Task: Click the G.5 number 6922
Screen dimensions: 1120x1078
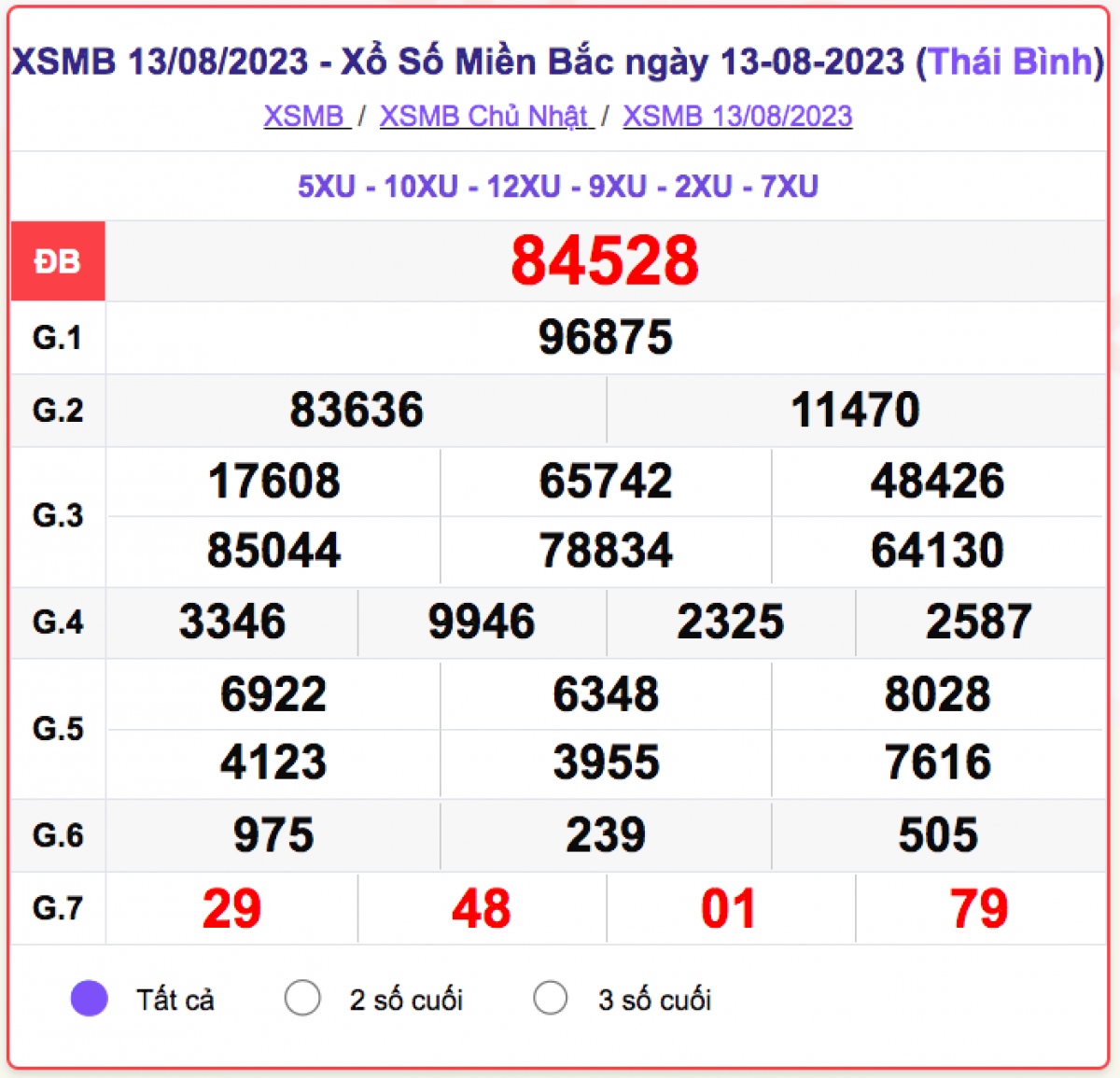Action: point(273,694)
